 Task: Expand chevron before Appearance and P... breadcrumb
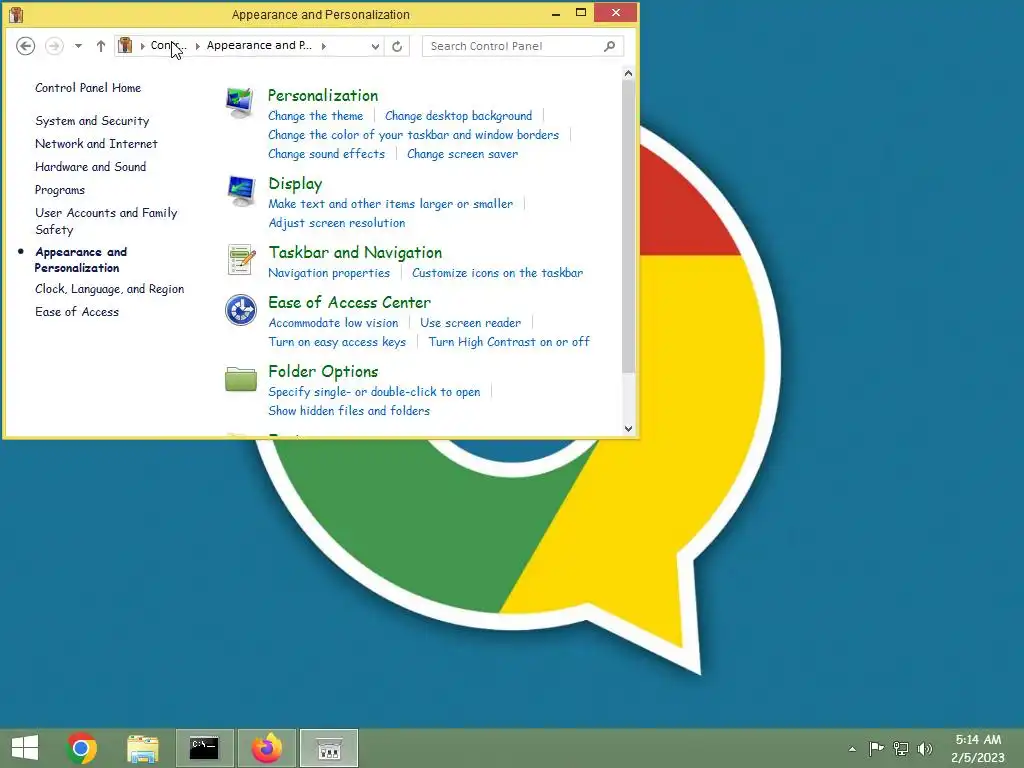[197, 46]
